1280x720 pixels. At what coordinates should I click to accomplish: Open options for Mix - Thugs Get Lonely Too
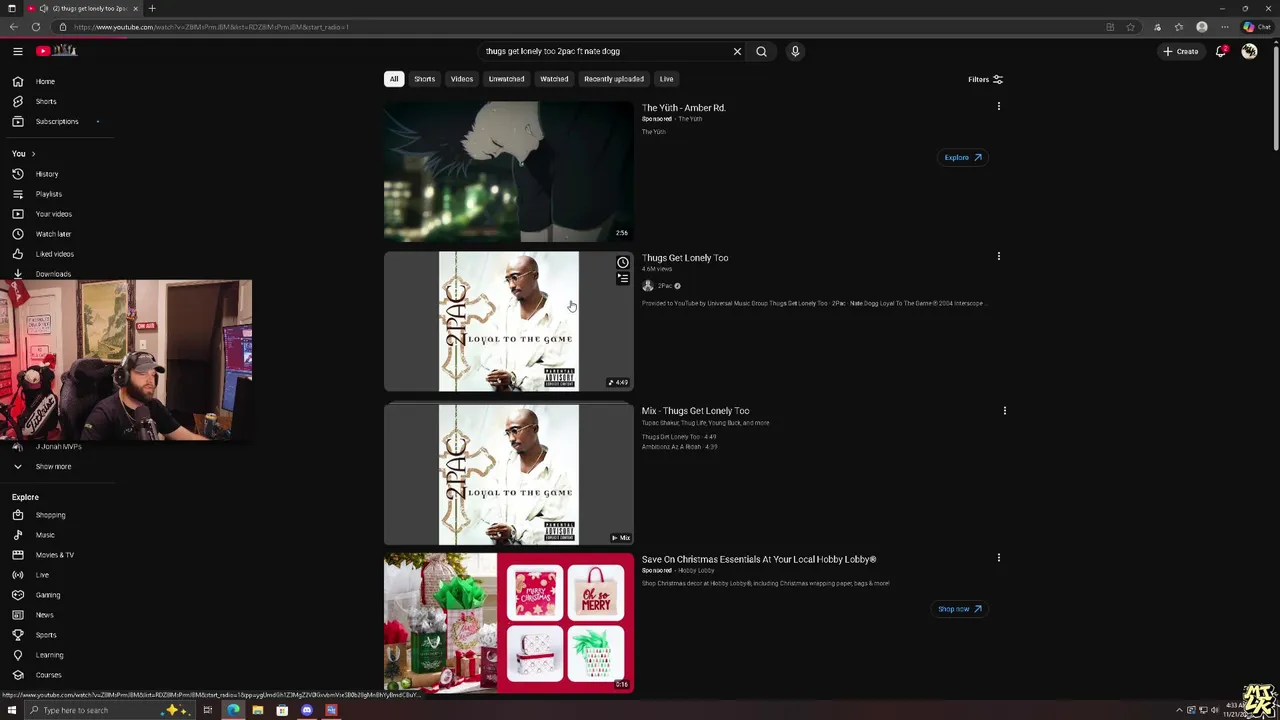click(x=1004, y=410)
